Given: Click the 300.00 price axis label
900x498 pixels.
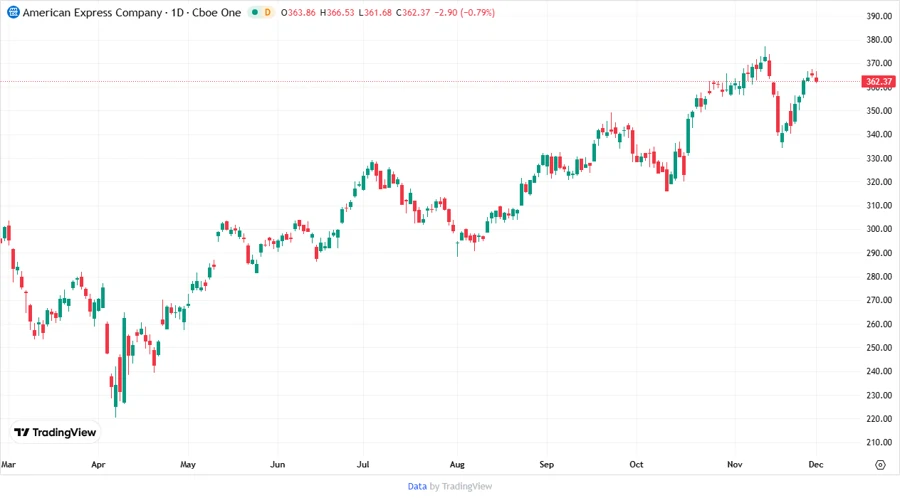Looking at the screenshot, I should pos(879,229).
